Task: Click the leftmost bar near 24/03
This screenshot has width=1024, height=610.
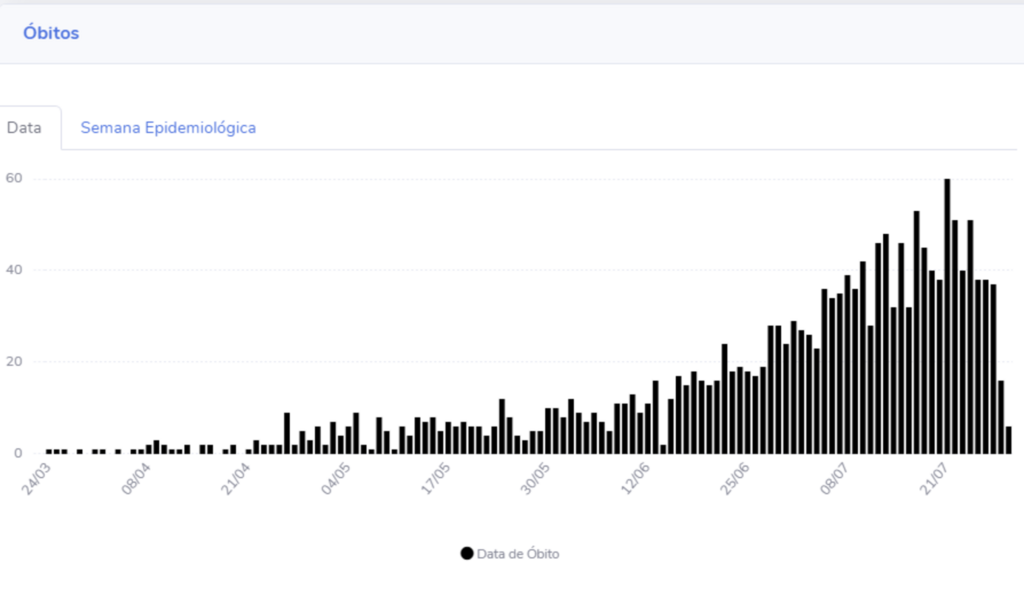Action: [49, 451]
